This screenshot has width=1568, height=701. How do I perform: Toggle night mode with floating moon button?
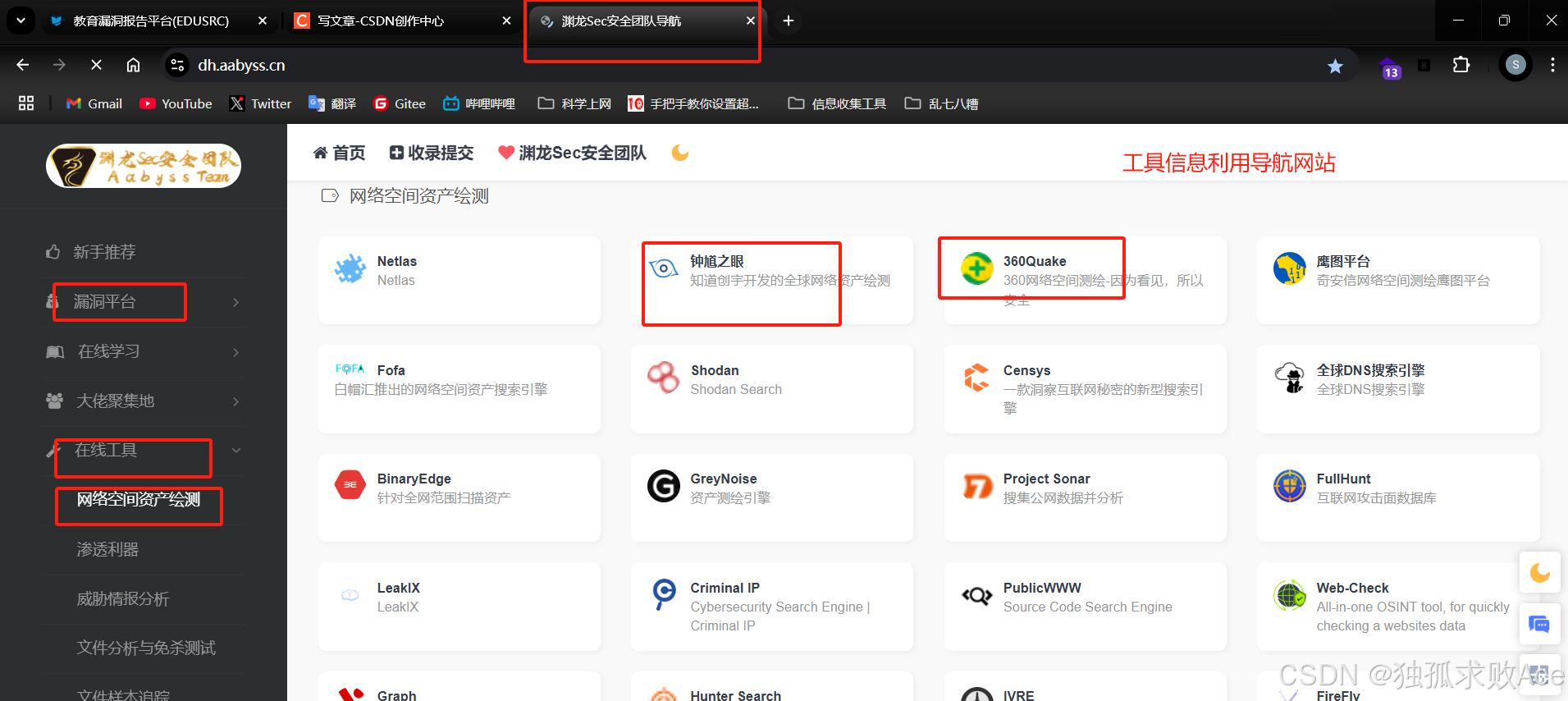point(1539,572)
